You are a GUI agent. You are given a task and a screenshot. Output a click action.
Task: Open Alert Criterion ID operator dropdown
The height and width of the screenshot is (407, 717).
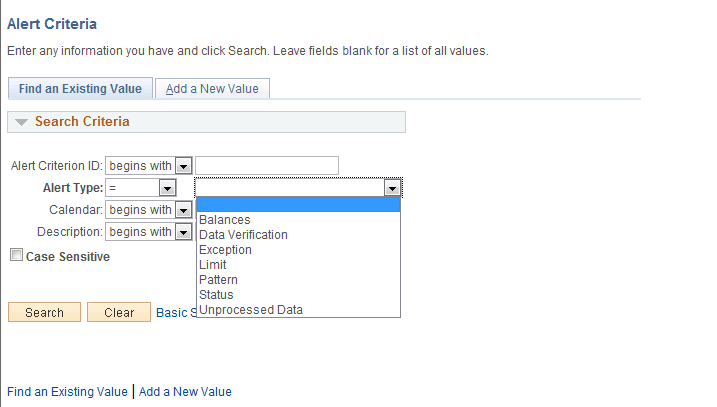(183, 165)
